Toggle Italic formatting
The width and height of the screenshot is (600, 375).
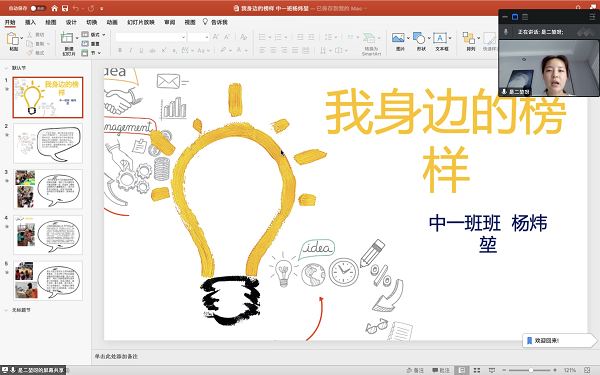130,50
